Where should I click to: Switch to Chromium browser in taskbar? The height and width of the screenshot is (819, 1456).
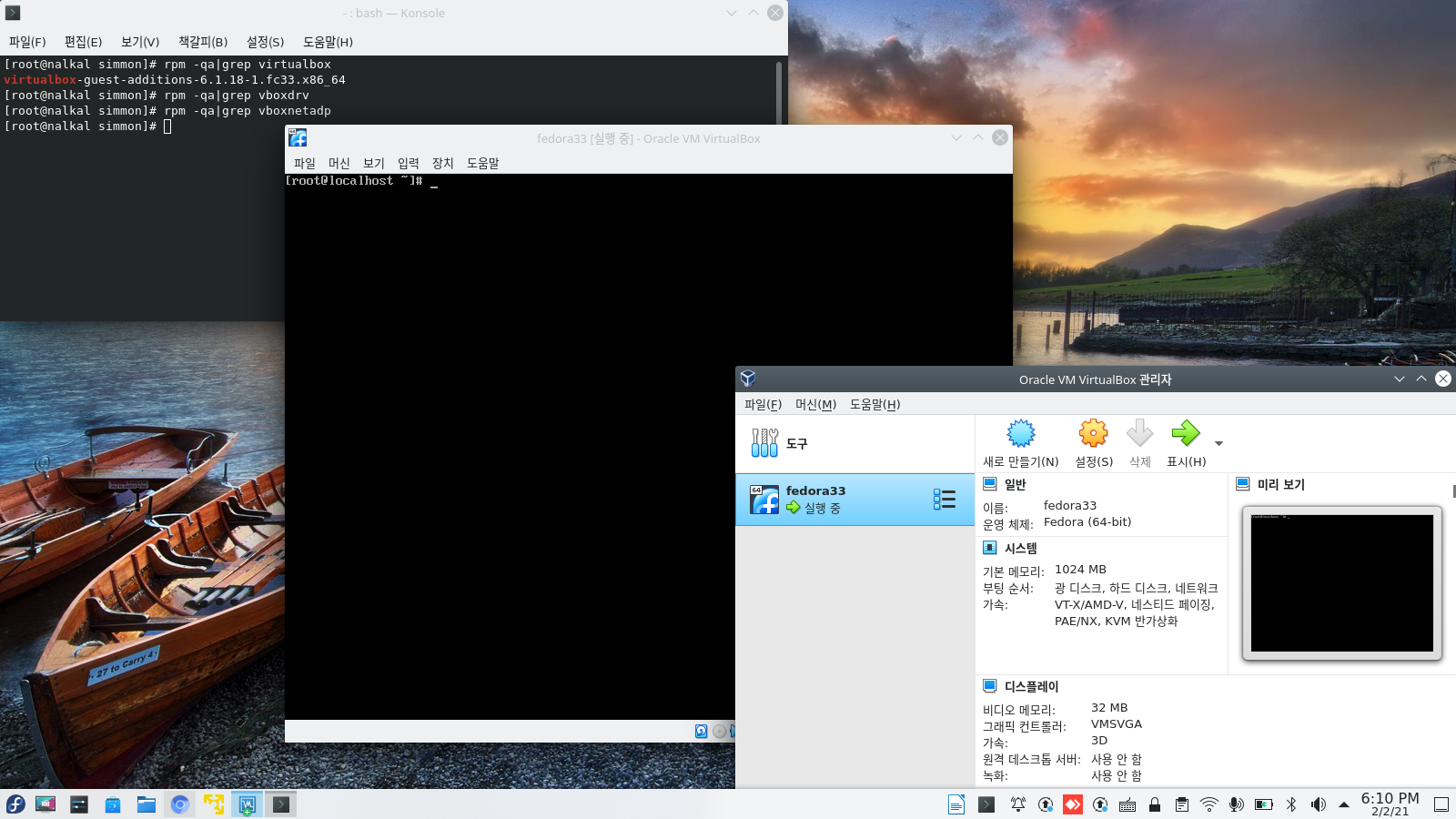click(180, 804)
